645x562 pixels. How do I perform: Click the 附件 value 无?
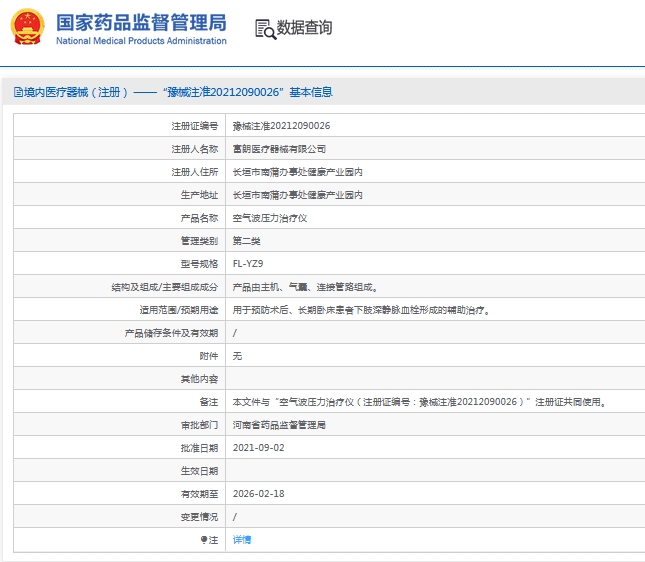237,356
